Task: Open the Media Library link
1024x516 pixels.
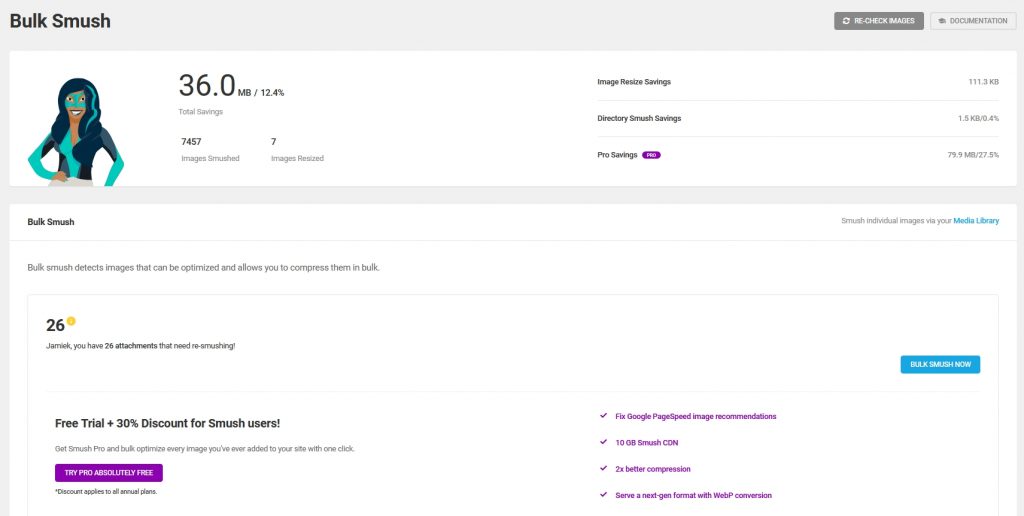Action: (975, 221)
